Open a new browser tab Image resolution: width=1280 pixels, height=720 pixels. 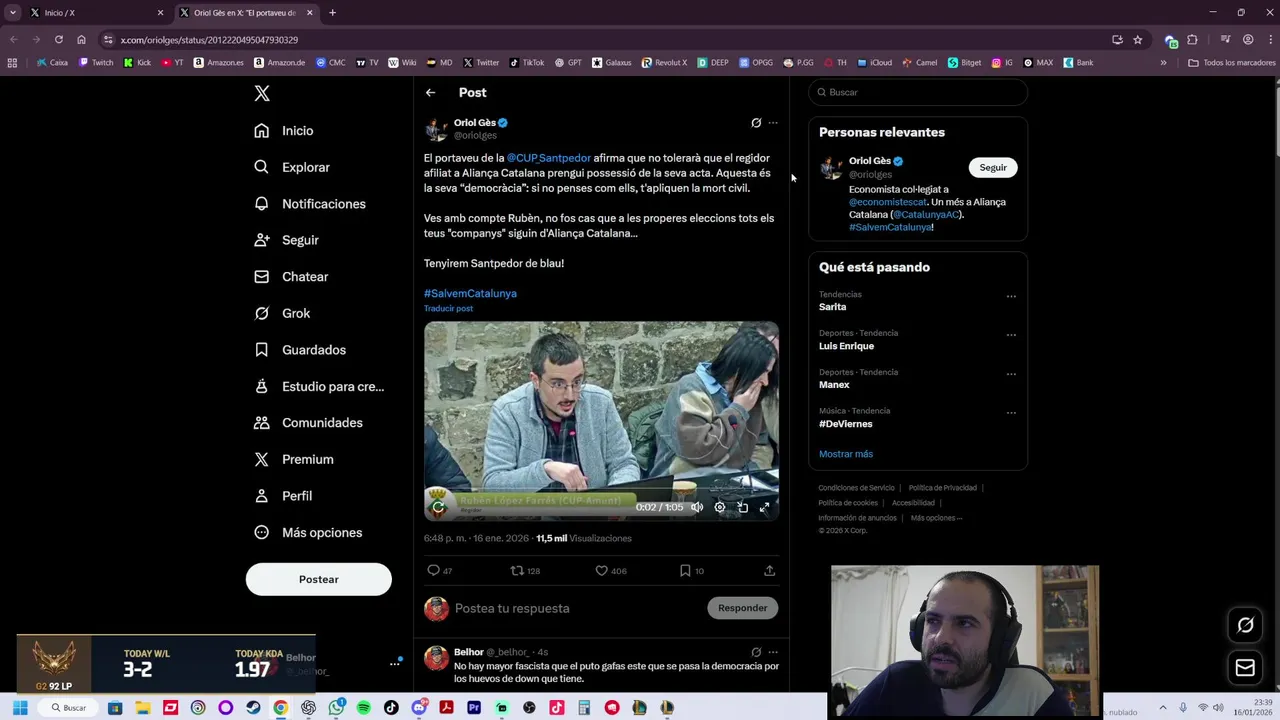(332, 13)
